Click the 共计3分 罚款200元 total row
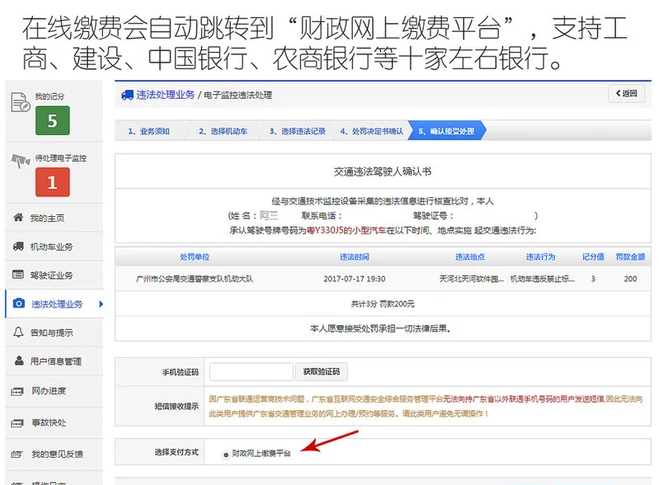The width and height of the screenshot is (659, 485). point(383,304)
